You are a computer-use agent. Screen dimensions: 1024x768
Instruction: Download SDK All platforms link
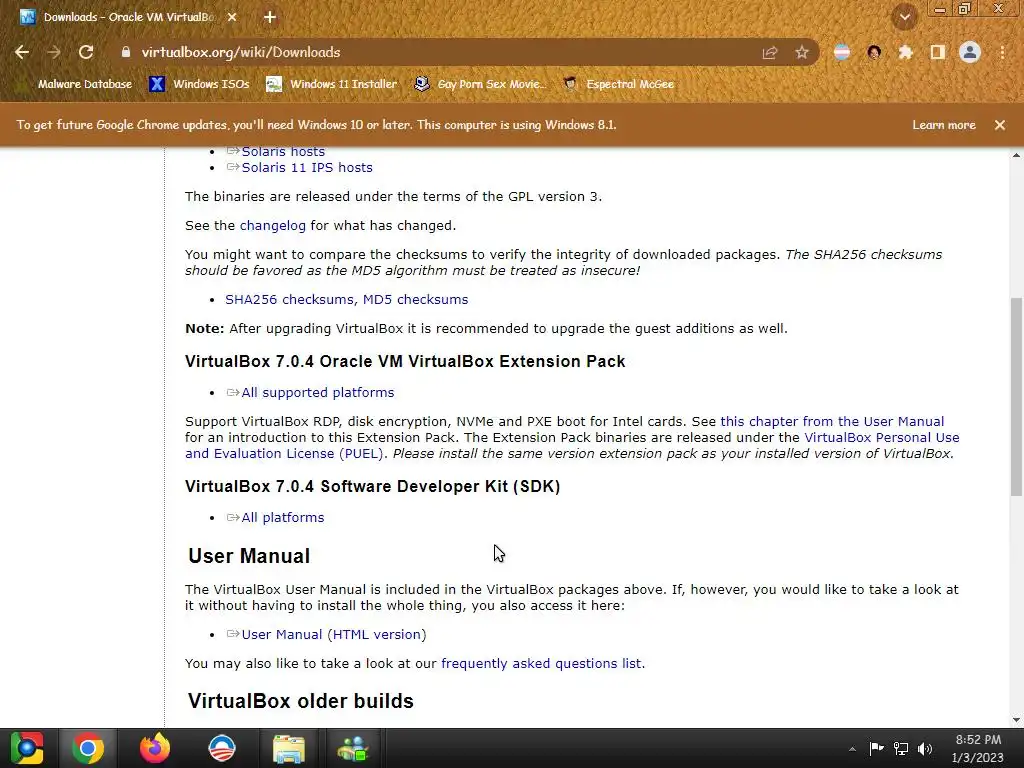[x=282, y=517]
